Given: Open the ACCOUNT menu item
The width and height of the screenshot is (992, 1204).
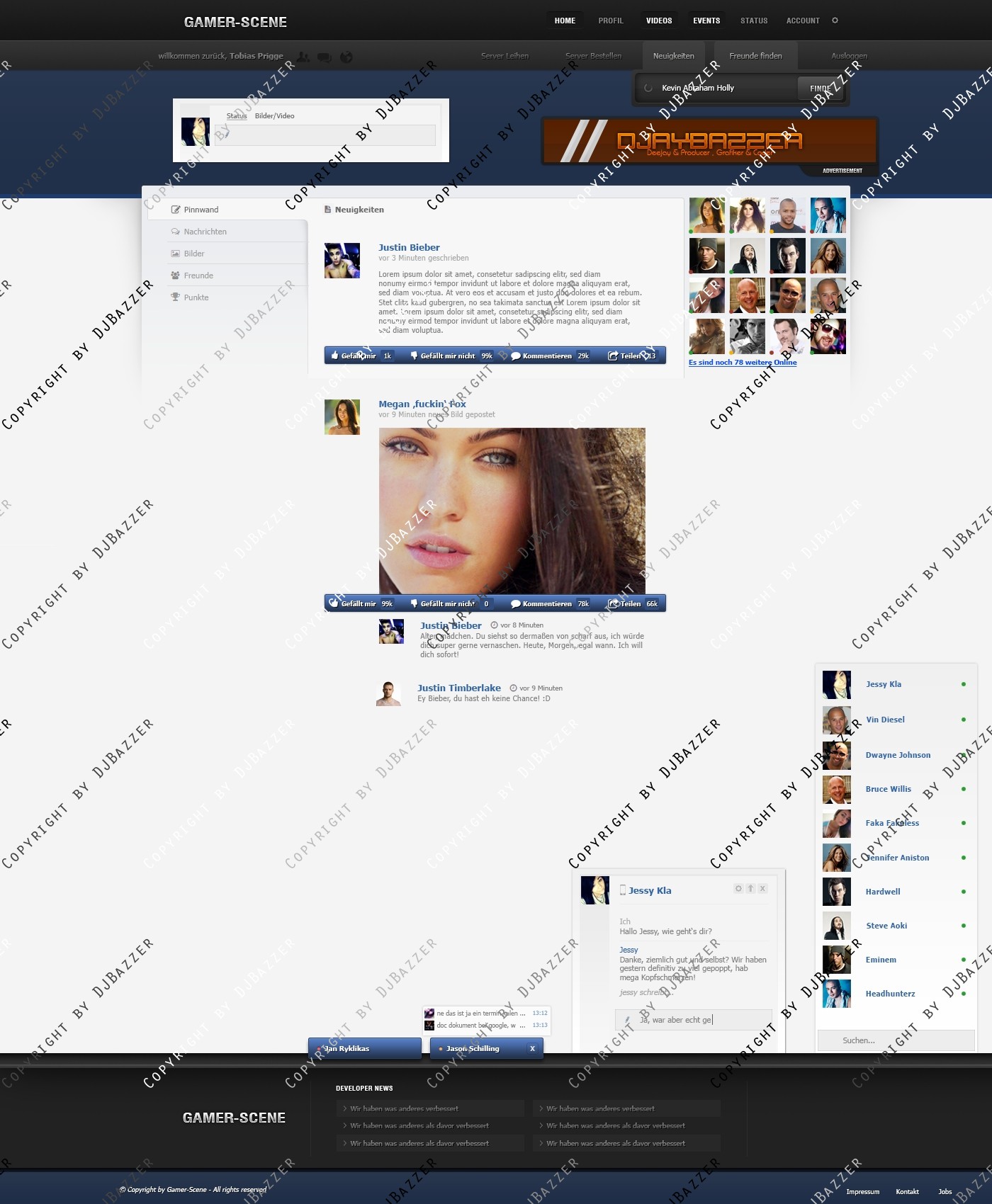Looking at the screenshot, I should coord(803,21).
